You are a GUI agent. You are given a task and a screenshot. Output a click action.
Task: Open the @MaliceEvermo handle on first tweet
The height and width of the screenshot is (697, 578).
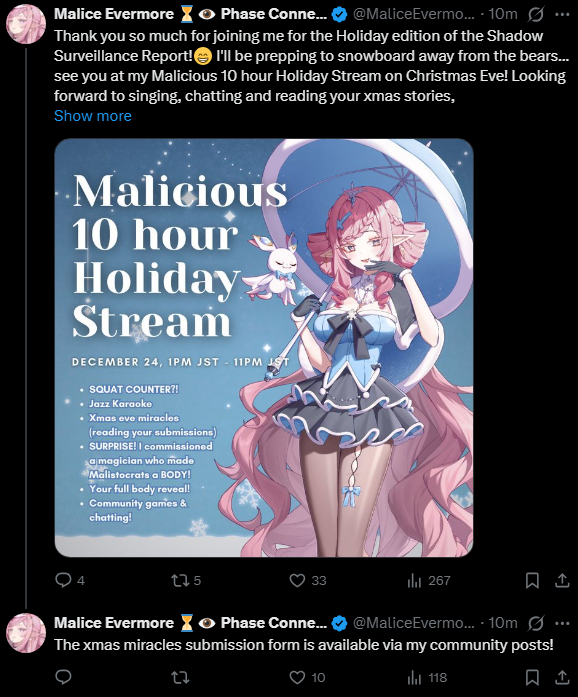(413, 14)
